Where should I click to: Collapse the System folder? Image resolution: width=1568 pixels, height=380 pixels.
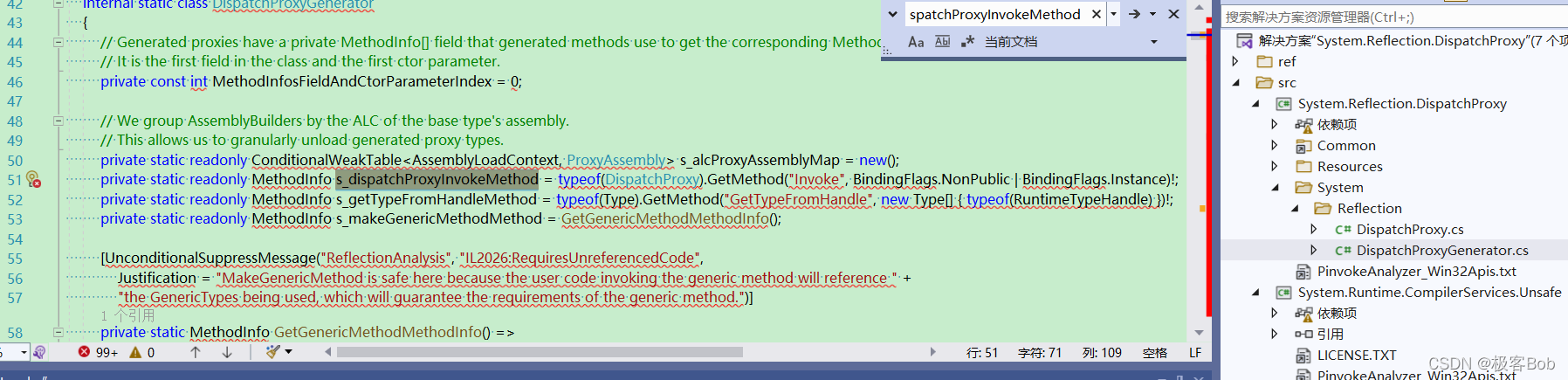point(1275,187)
